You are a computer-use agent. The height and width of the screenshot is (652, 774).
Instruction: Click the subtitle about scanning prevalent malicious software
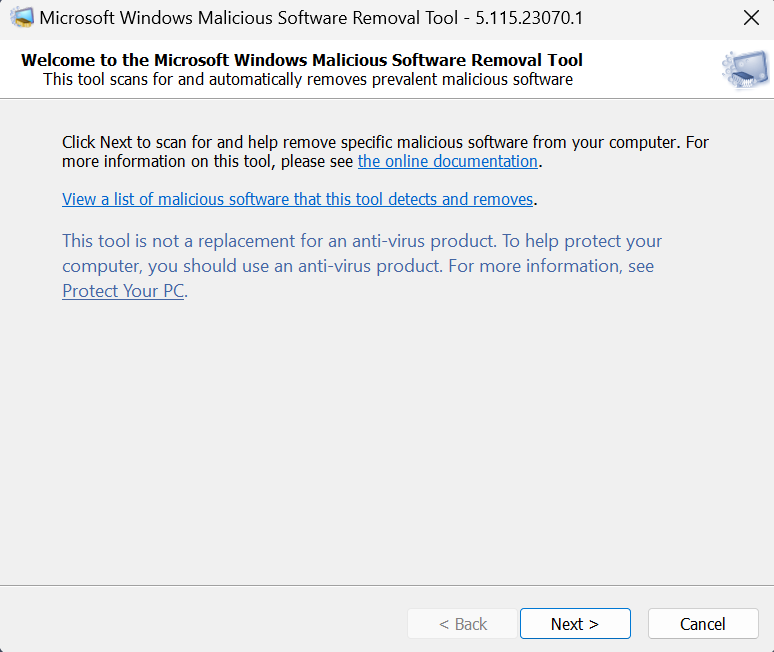coord(308,79)
